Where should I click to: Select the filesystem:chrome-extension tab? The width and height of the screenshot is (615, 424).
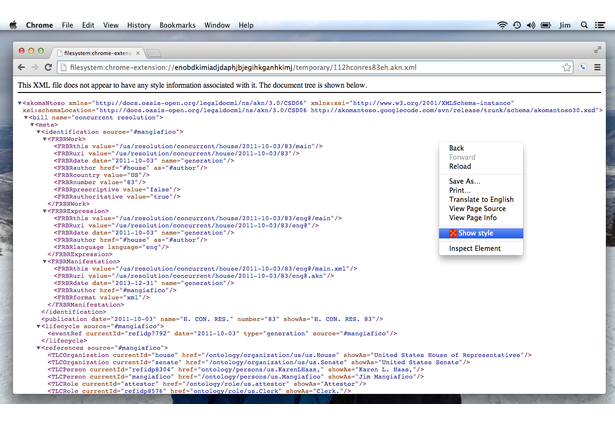click(98, 53)
